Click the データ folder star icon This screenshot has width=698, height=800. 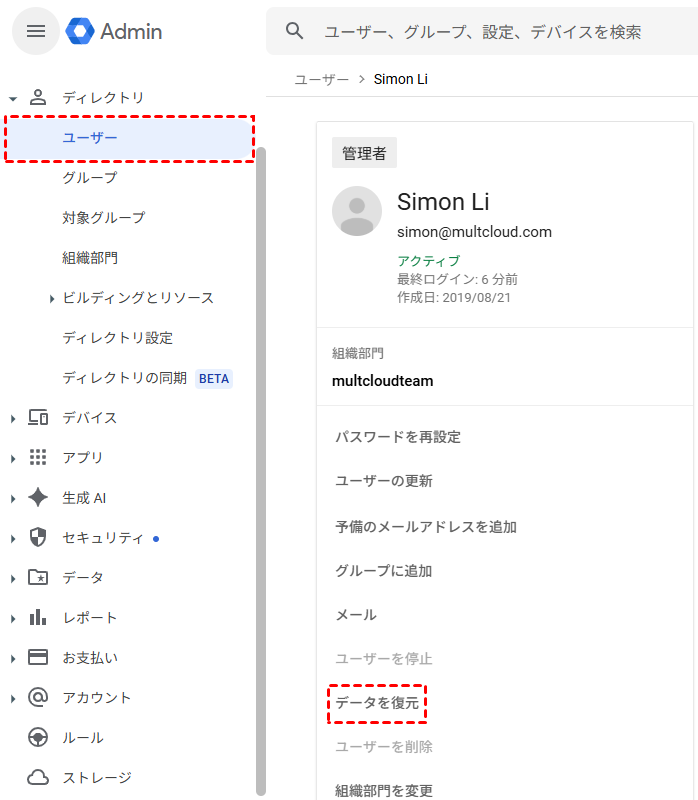38,577
